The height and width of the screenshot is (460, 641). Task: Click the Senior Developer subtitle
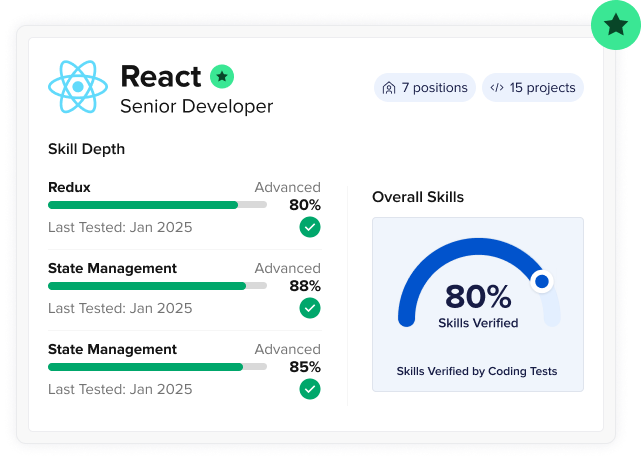point(197,106)
